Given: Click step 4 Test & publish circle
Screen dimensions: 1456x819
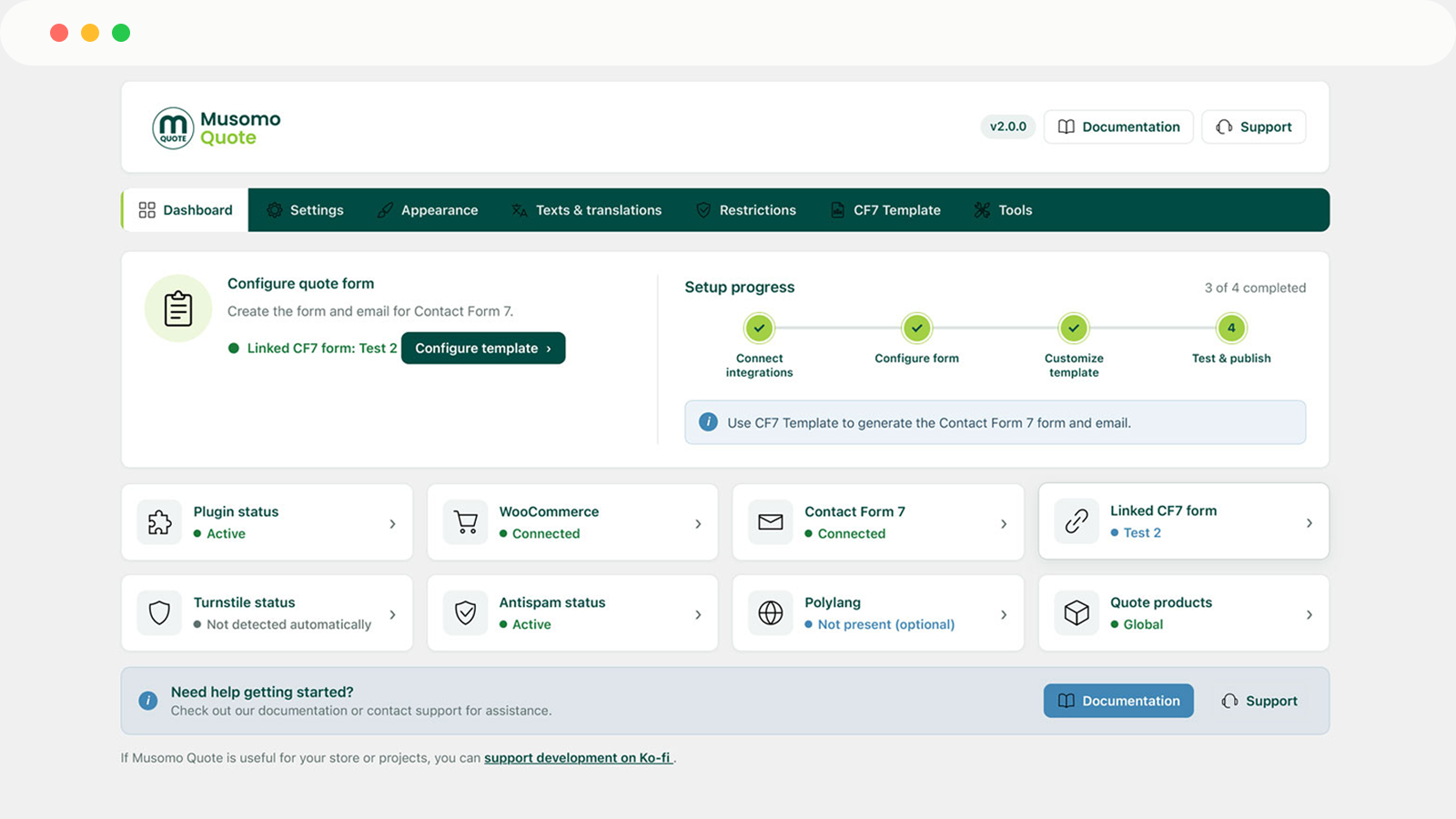Looking at the screenshot, I should 1231,329.
